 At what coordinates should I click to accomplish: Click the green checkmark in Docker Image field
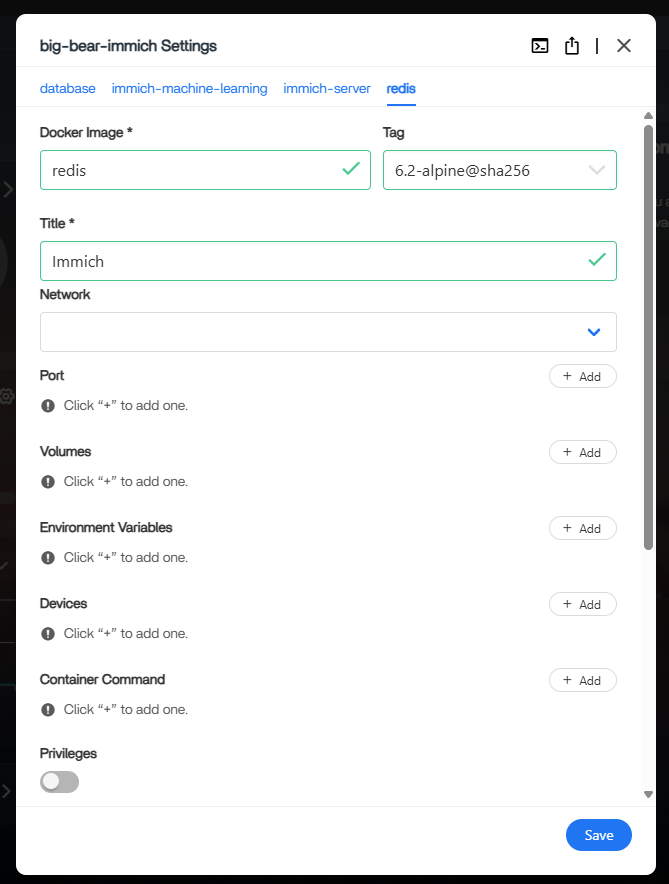pyautogui.click(x=351, y=168)
